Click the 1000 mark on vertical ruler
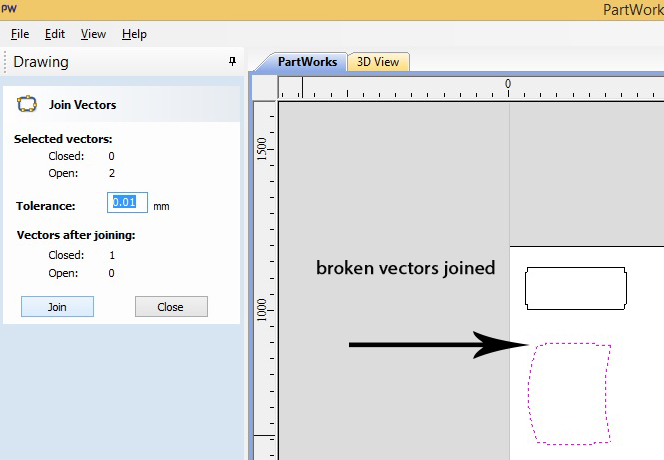664x460 pixels. [262, 310]
